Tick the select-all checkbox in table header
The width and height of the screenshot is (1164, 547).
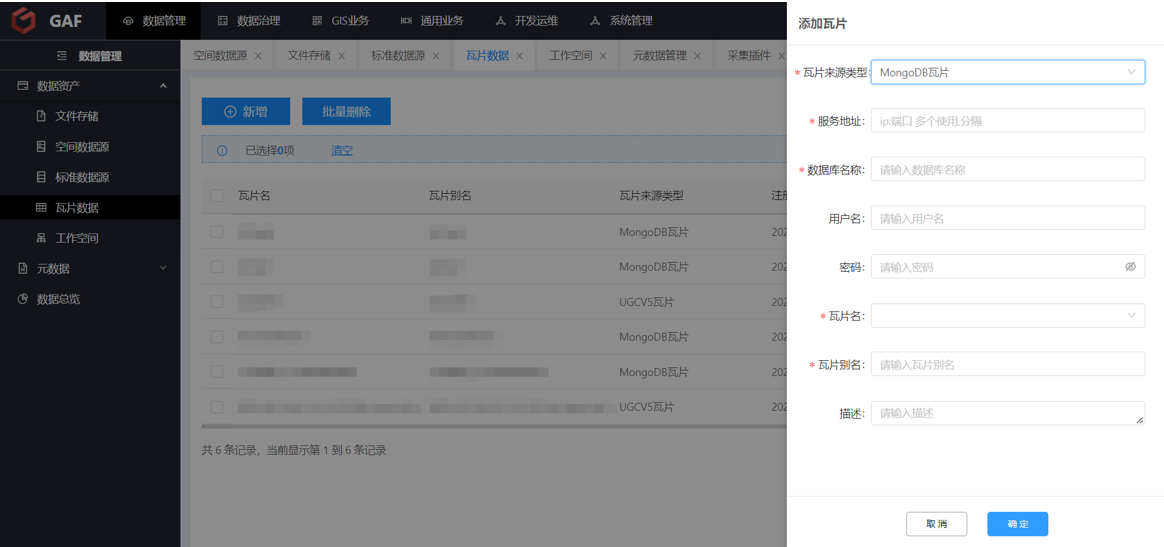[x=217, y=196]
